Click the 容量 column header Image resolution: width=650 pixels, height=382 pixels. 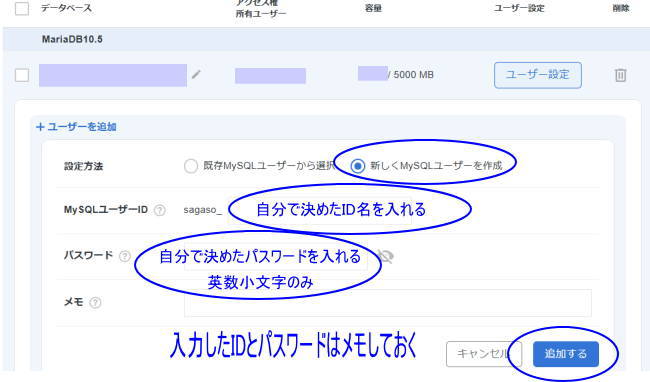point(373,8)
